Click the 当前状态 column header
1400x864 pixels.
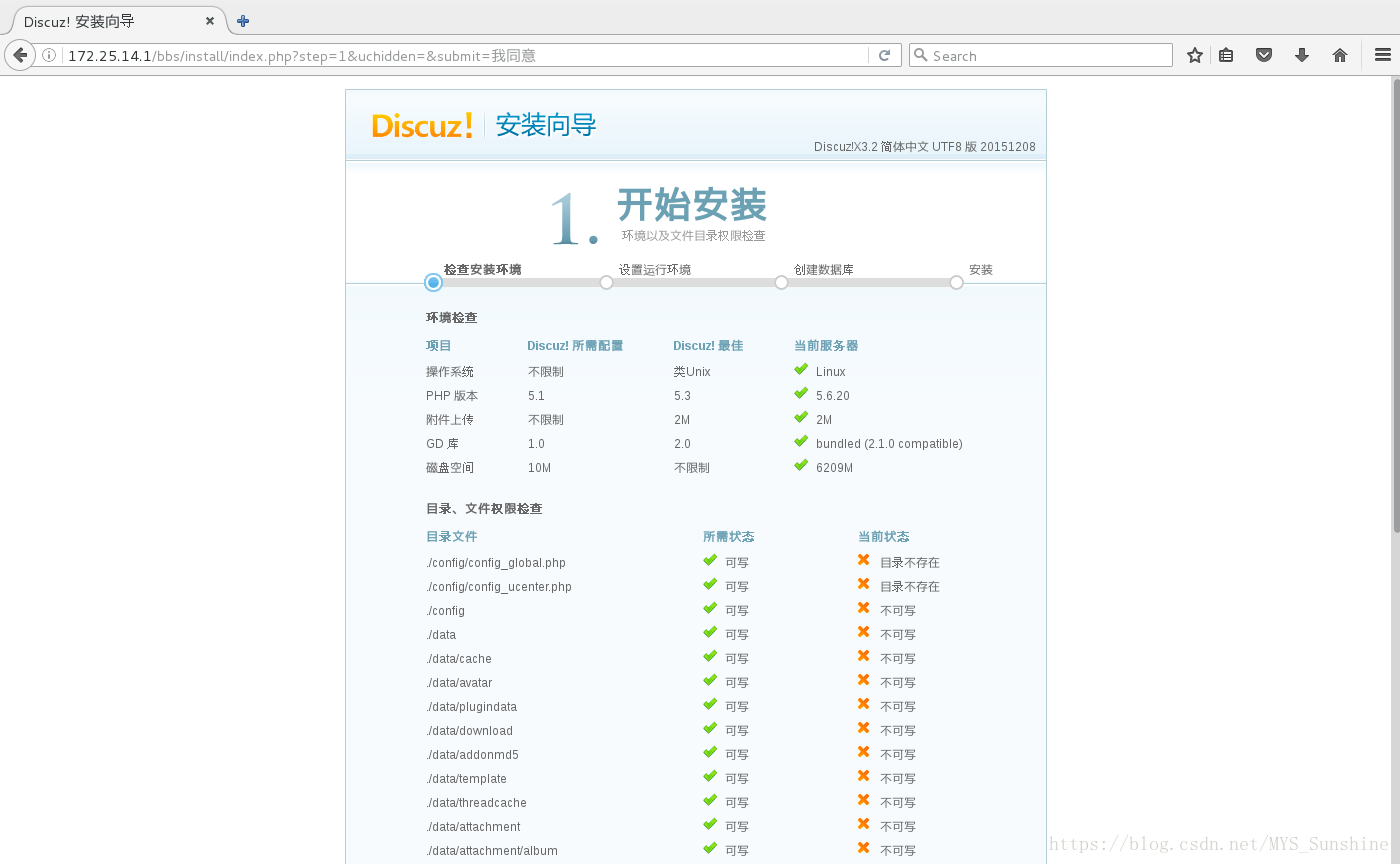(884, 537)
